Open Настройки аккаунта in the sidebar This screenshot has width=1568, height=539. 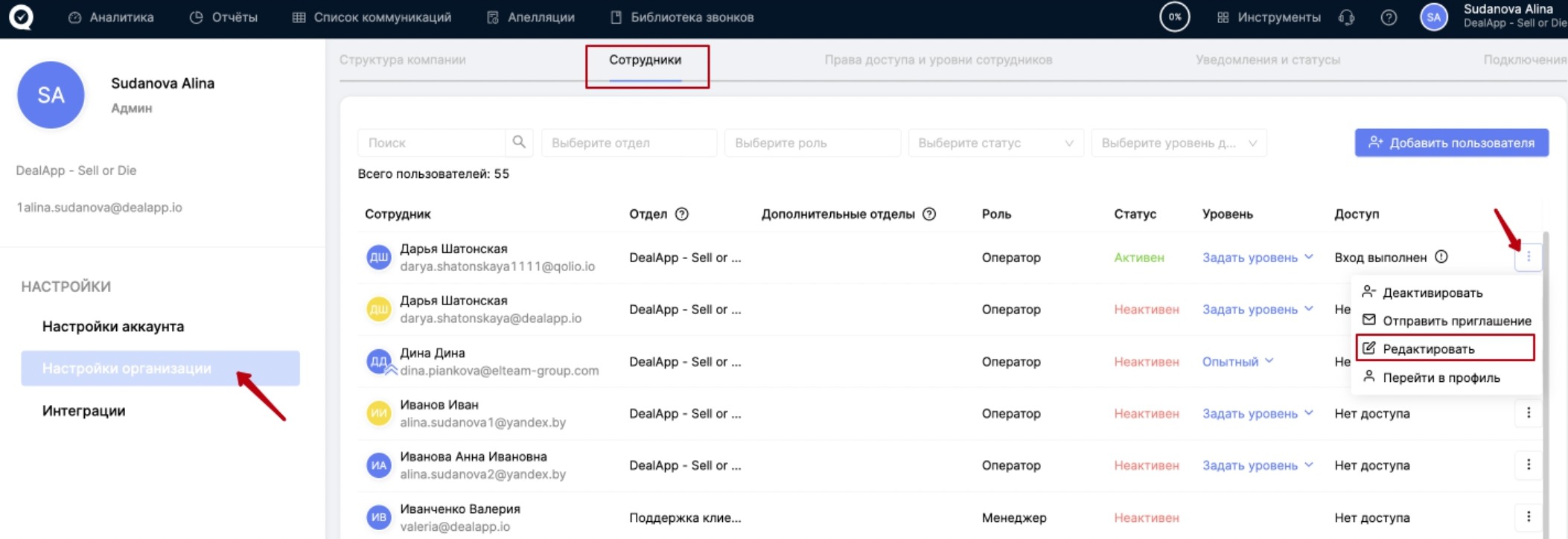coord(113,326)
